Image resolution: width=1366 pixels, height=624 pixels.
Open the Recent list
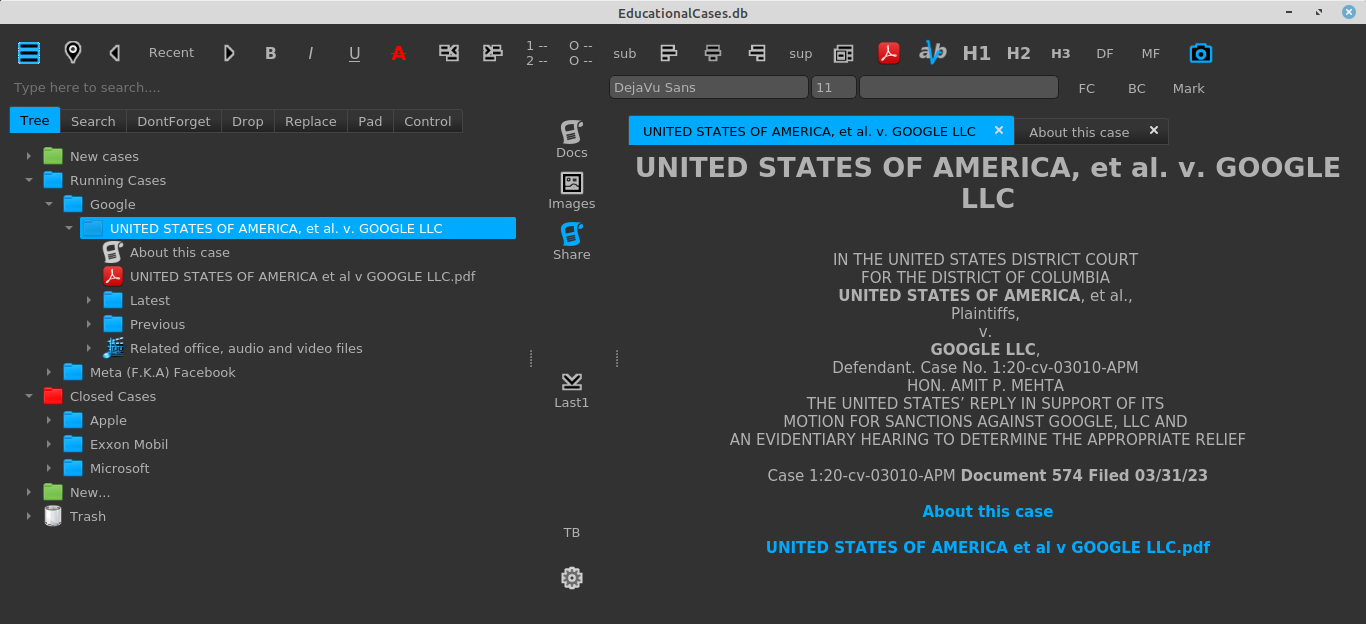172,53
